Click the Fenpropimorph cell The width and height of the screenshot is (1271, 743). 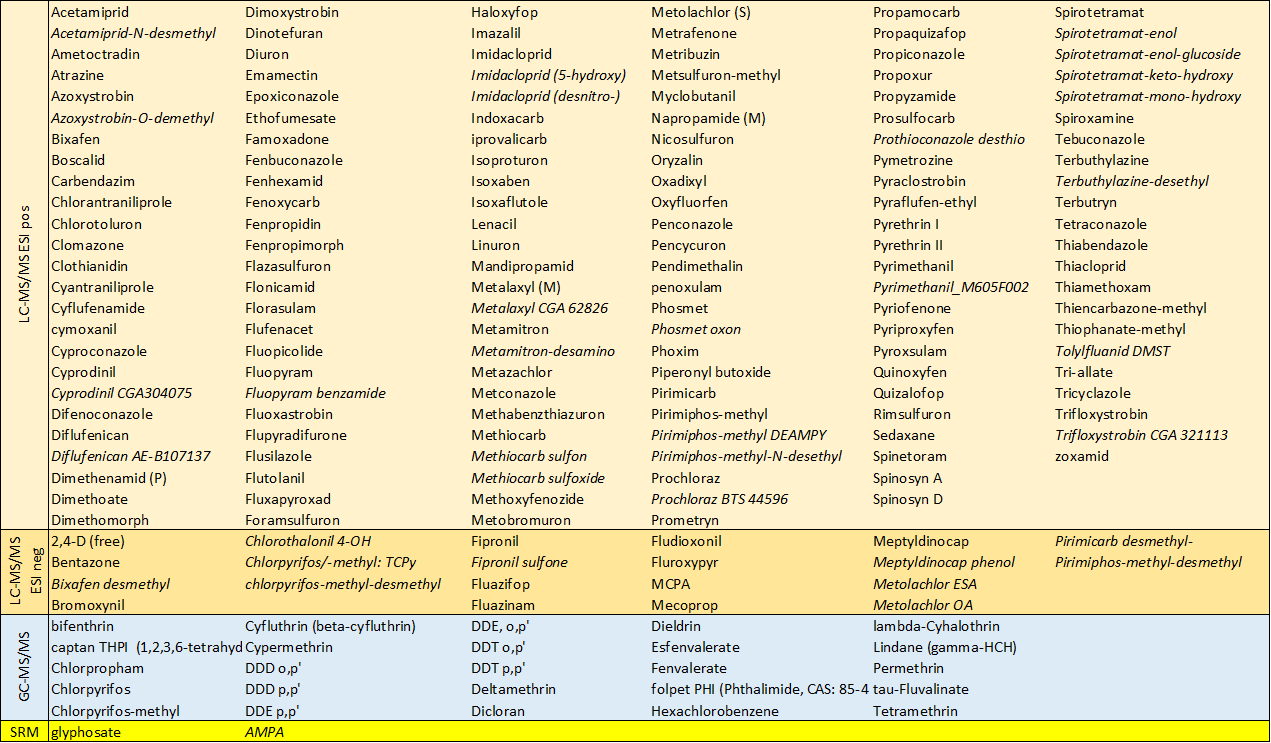[x=294, y=245]
